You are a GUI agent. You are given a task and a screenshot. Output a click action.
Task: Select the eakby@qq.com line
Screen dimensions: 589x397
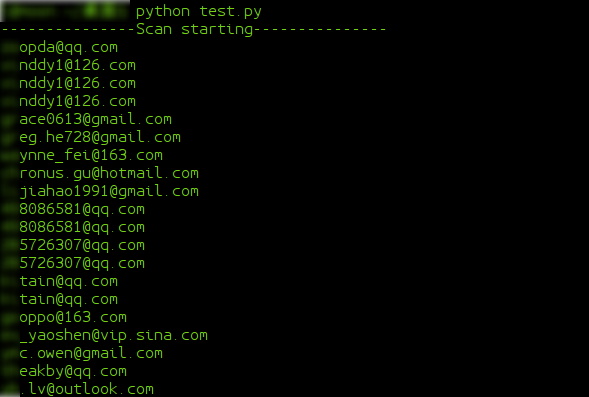73,371
